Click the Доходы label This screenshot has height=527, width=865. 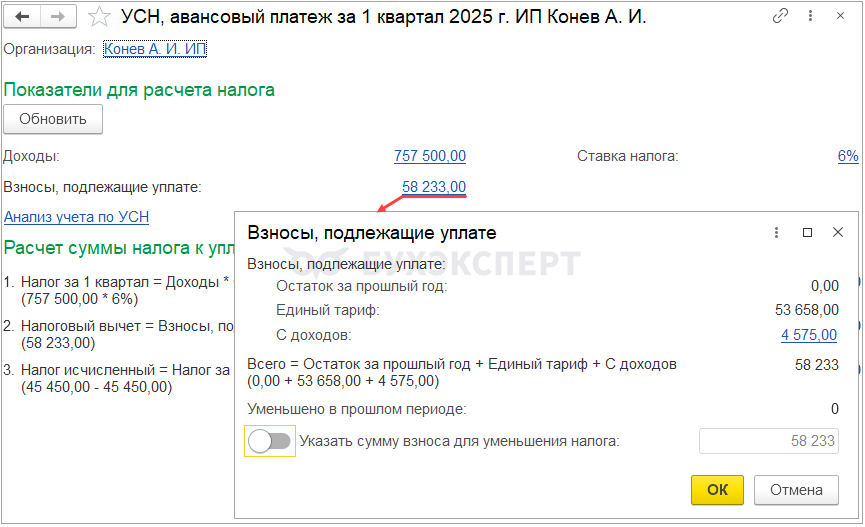(31, 156)
